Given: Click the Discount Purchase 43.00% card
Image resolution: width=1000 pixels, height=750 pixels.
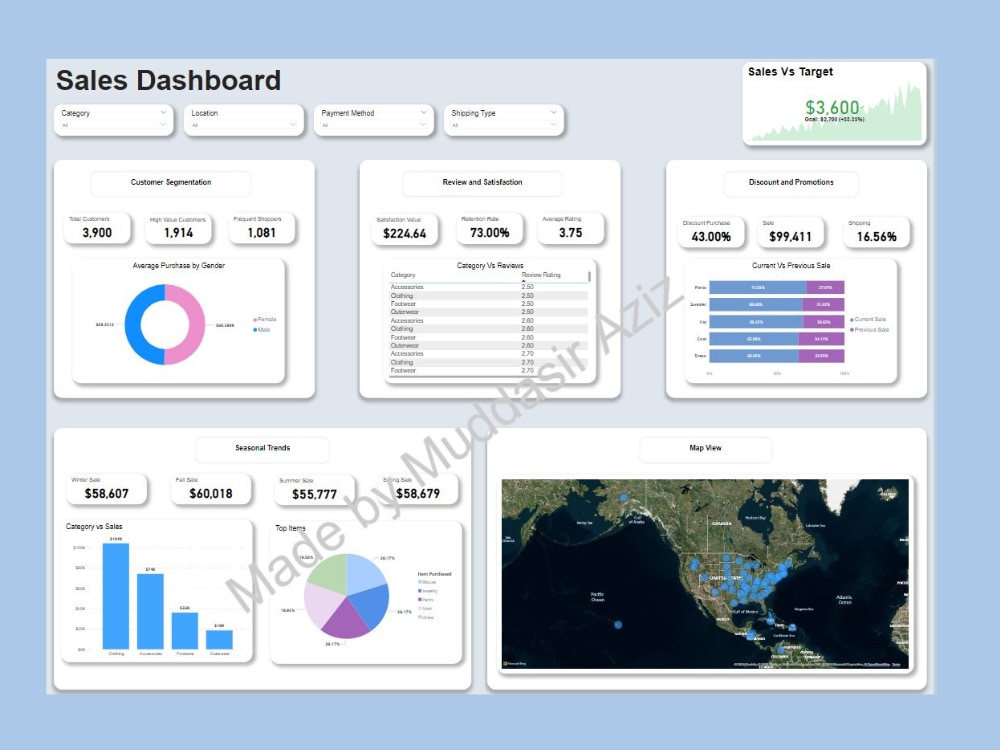Looking at the screenshot, I should (710, 232).
